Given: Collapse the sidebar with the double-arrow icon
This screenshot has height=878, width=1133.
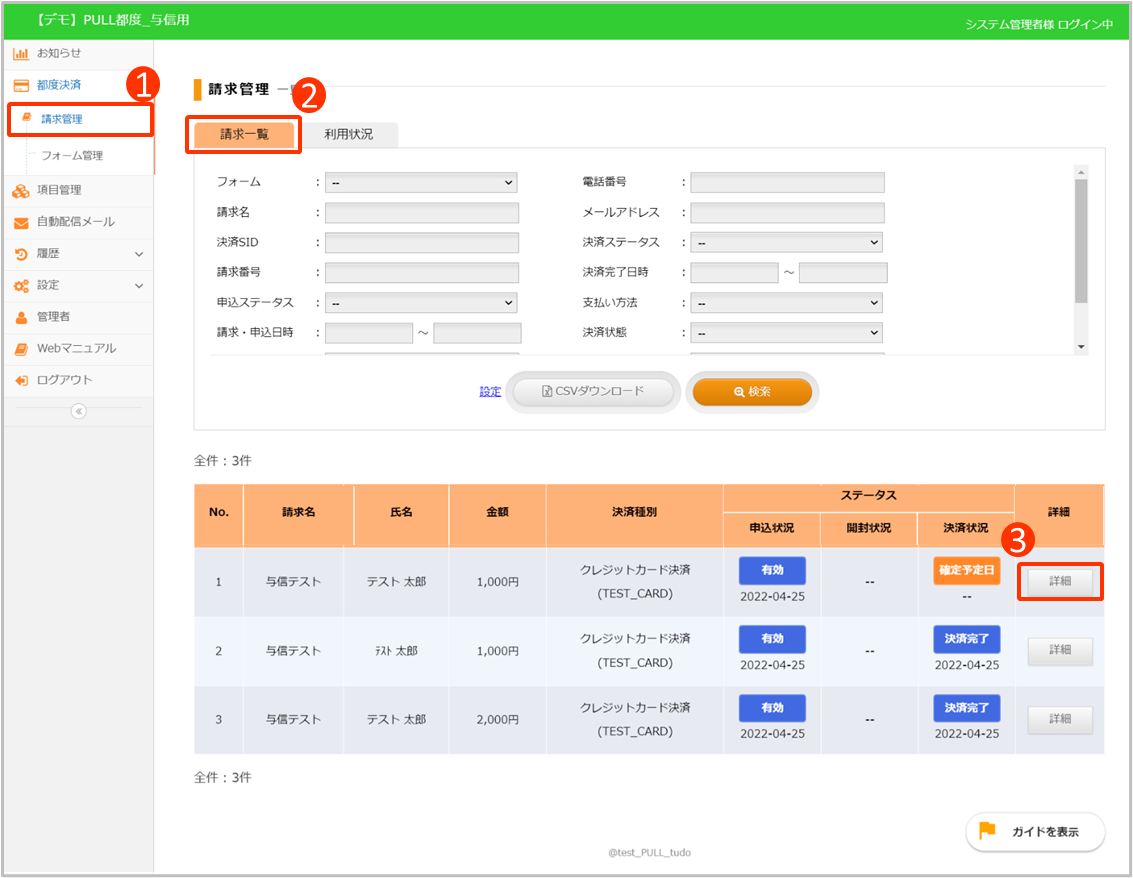Looking at the screenshot, I should click(x=79, y=411).
